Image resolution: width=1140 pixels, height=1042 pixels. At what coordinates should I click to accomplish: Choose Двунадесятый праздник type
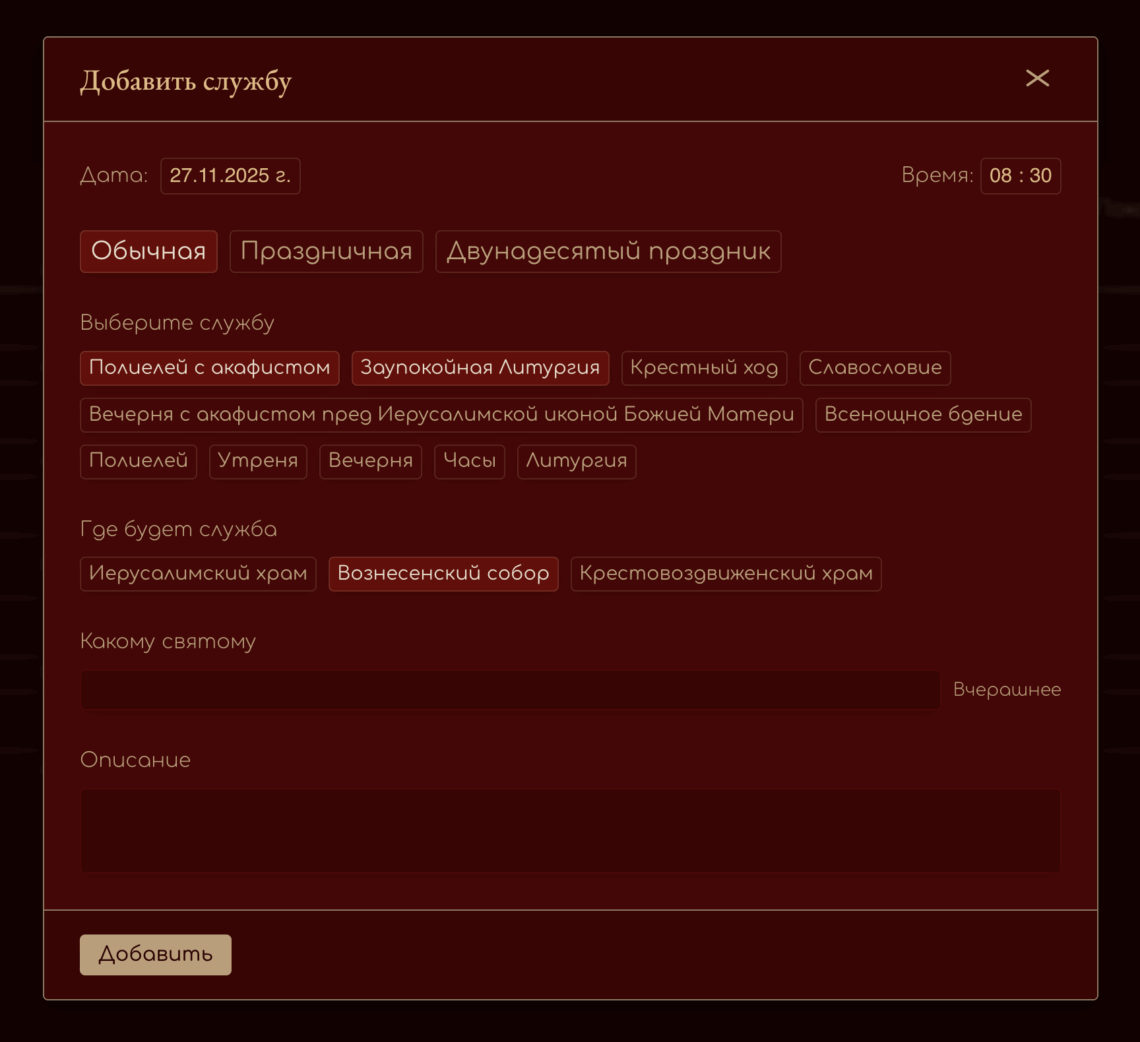click(608, 252)
